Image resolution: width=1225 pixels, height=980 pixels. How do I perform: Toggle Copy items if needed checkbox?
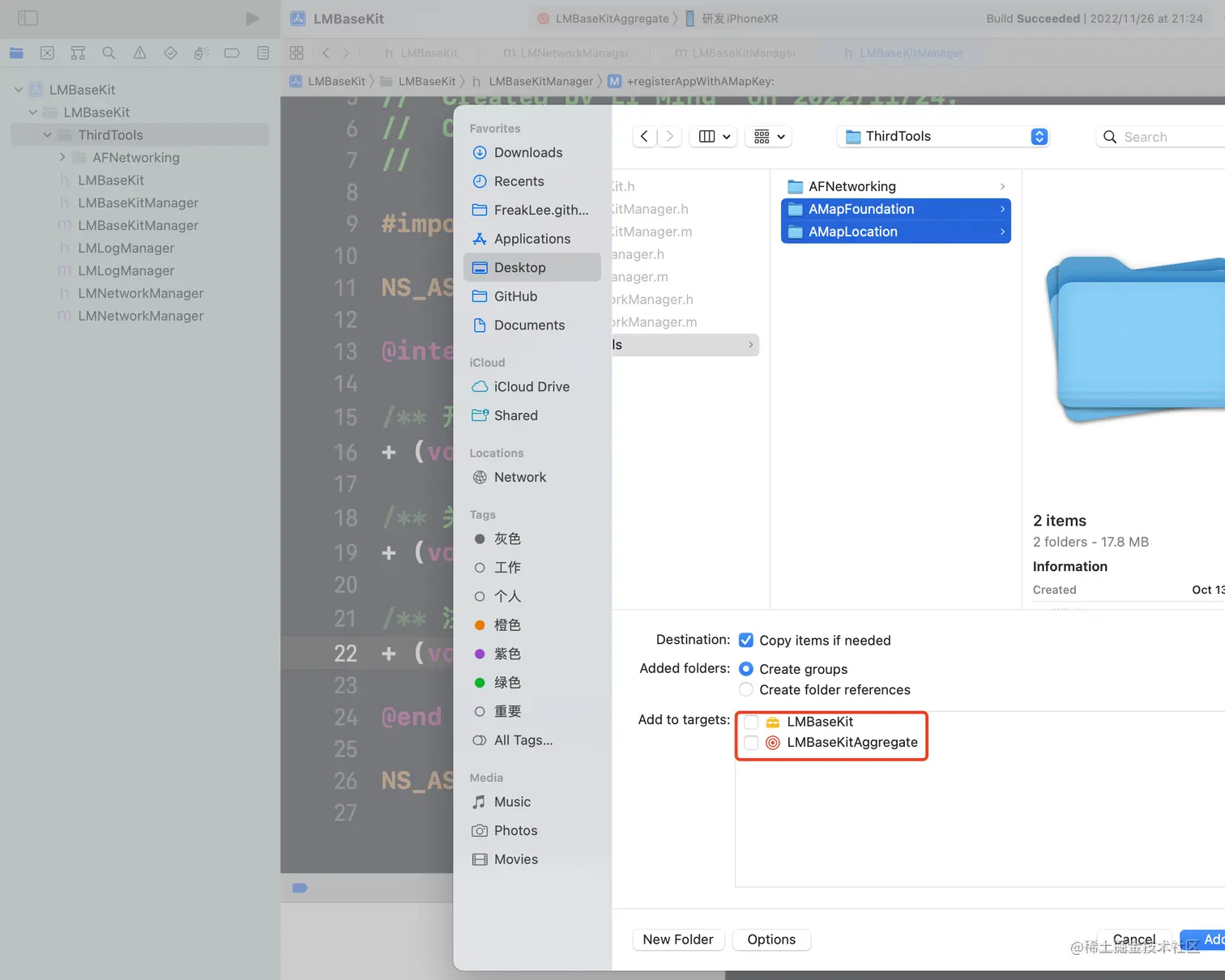pyautogui.click(x=746, y=640)
